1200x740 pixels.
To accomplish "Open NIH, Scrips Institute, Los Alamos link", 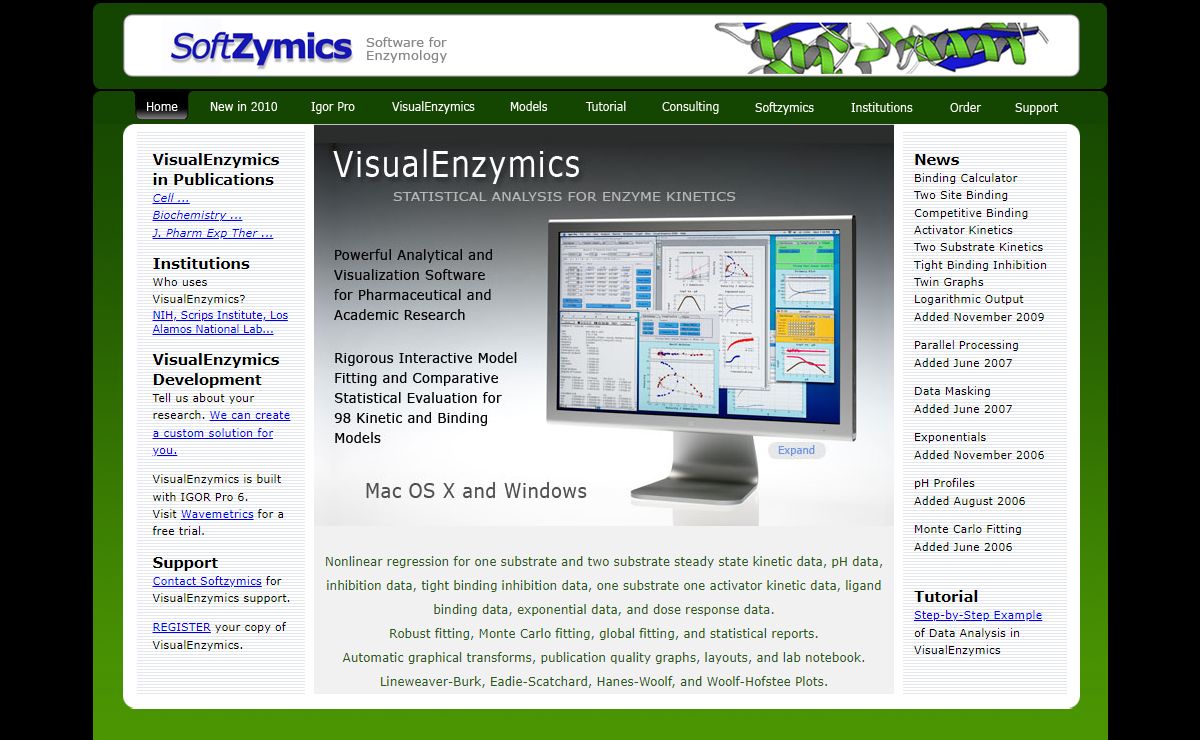I will [220, 322].
